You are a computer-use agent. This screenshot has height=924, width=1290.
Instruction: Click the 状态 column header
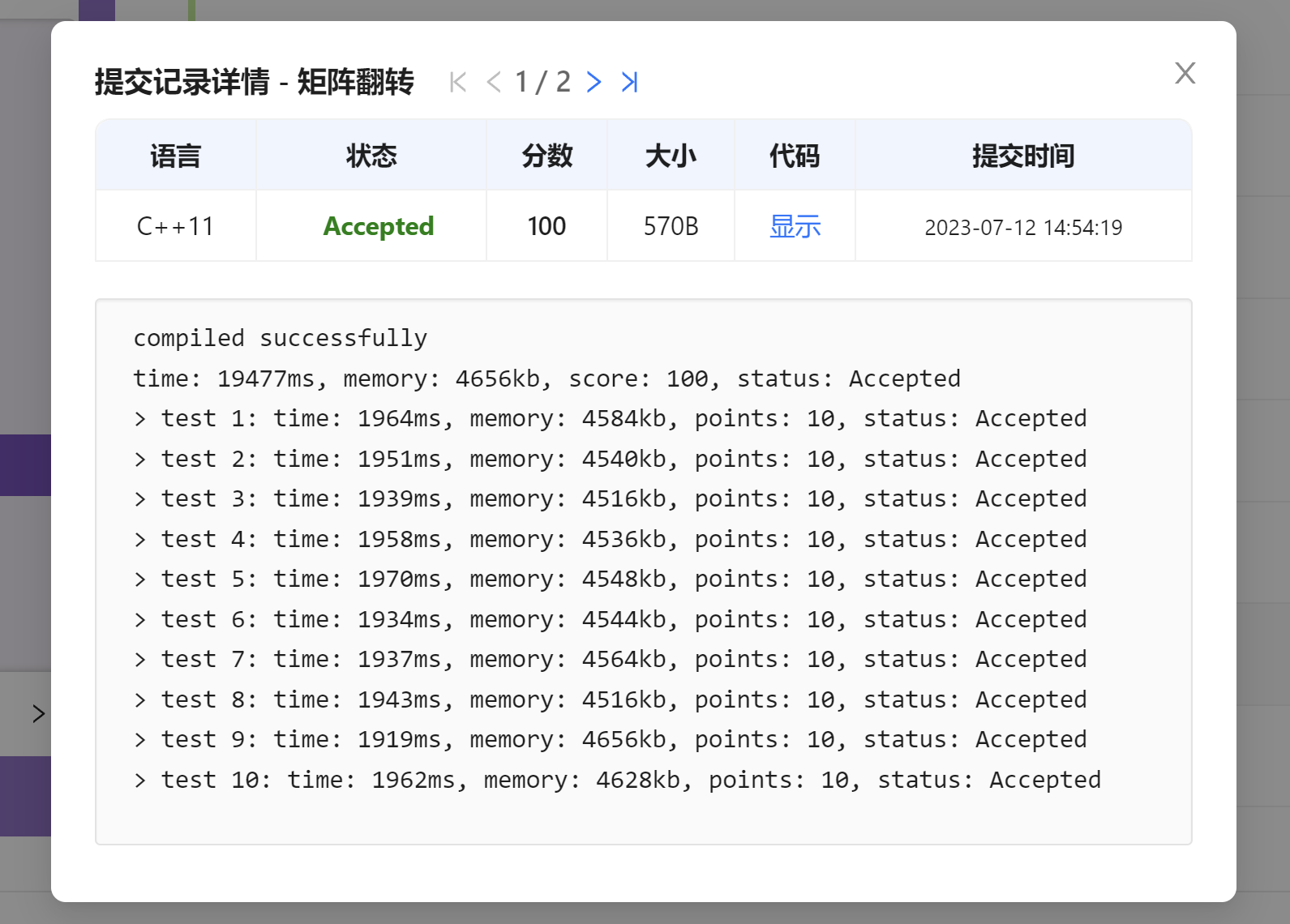coord(371,156)
